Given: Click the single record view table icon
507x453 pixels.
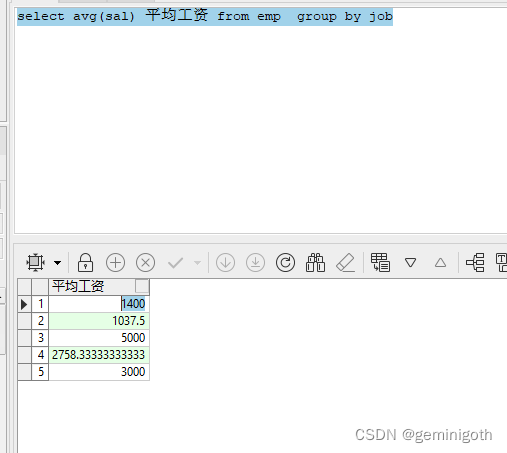Looking at the screenshot, I should pos(380,262).
